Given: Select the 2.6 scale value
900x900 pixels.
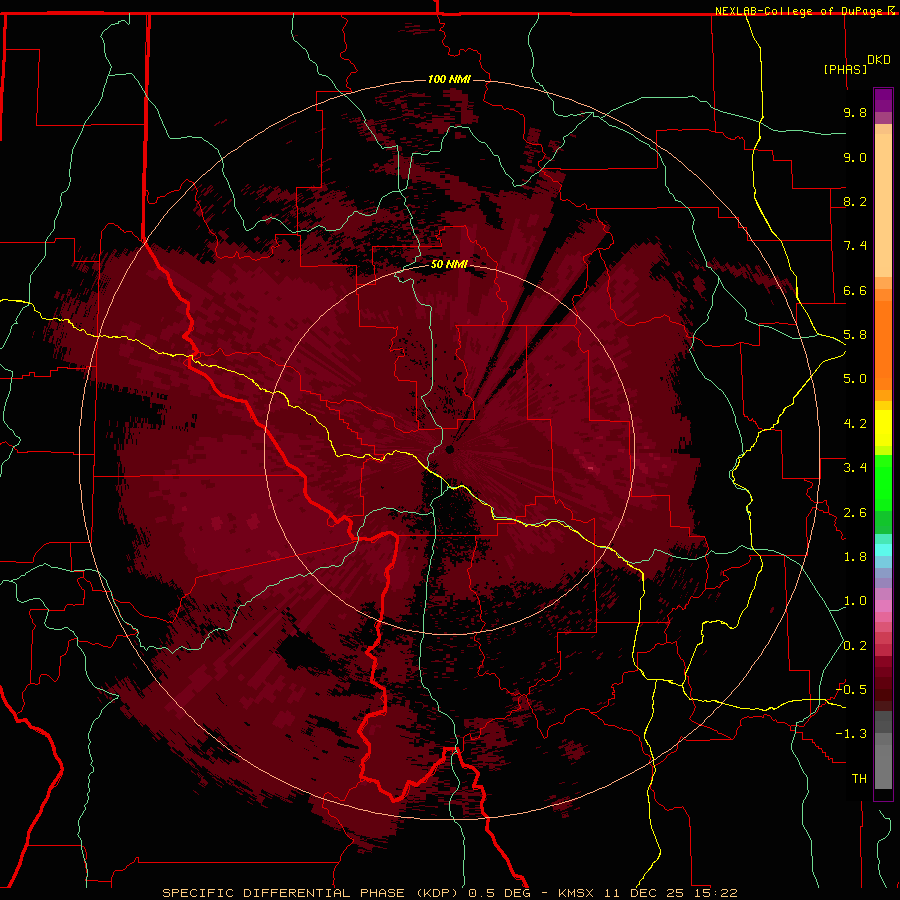Looking at the screenshot, I should pyautogui.click(x=855, y=513).
